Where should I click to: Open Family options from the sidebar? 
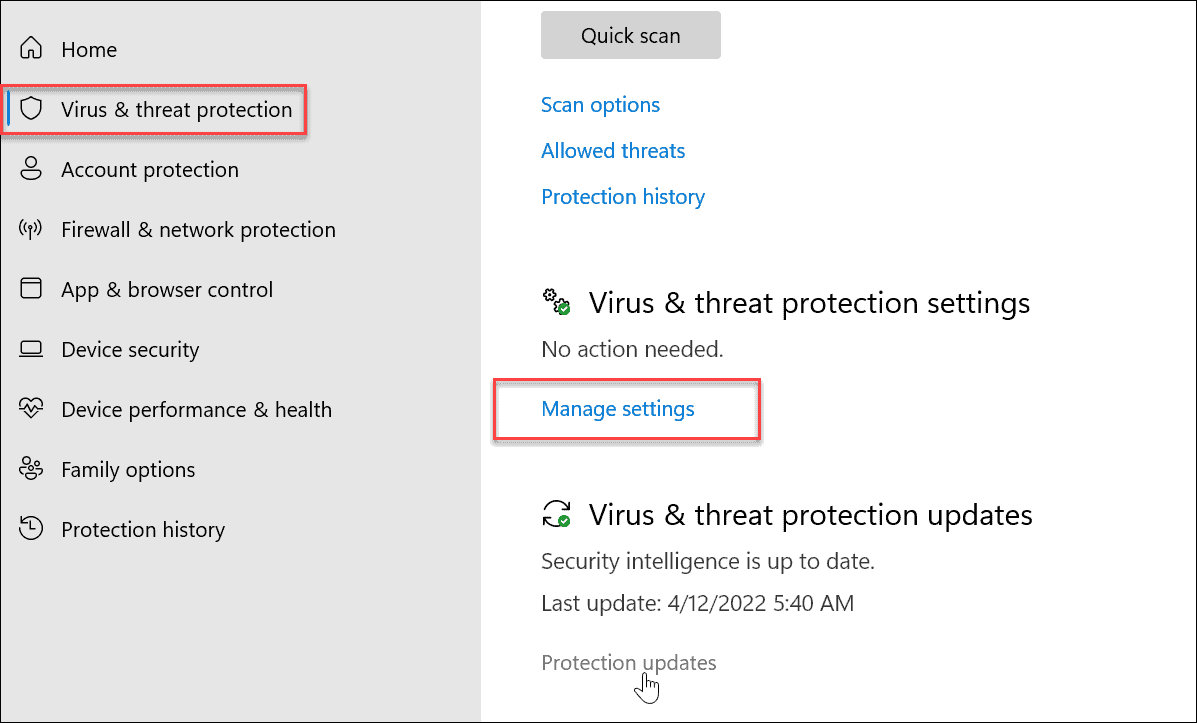click(x=127, y=469)
